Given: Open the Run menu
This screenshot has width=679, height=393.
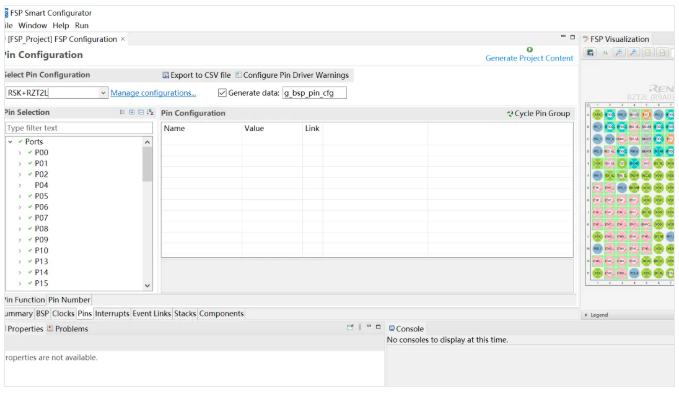Looking at the screenshot, I should (81, 26).
